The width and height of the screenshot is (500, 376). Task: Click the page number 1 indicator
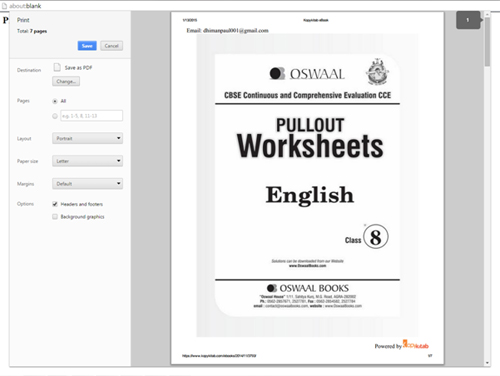(x=468, y=20)
